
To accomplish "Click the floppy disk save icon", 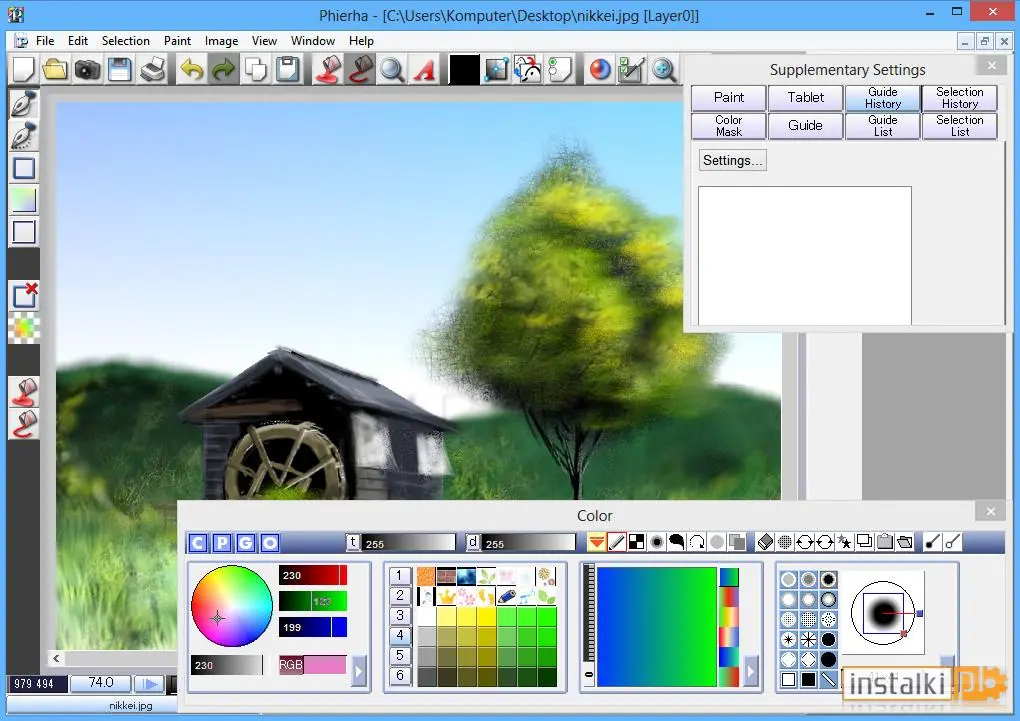I will (120, 70).
